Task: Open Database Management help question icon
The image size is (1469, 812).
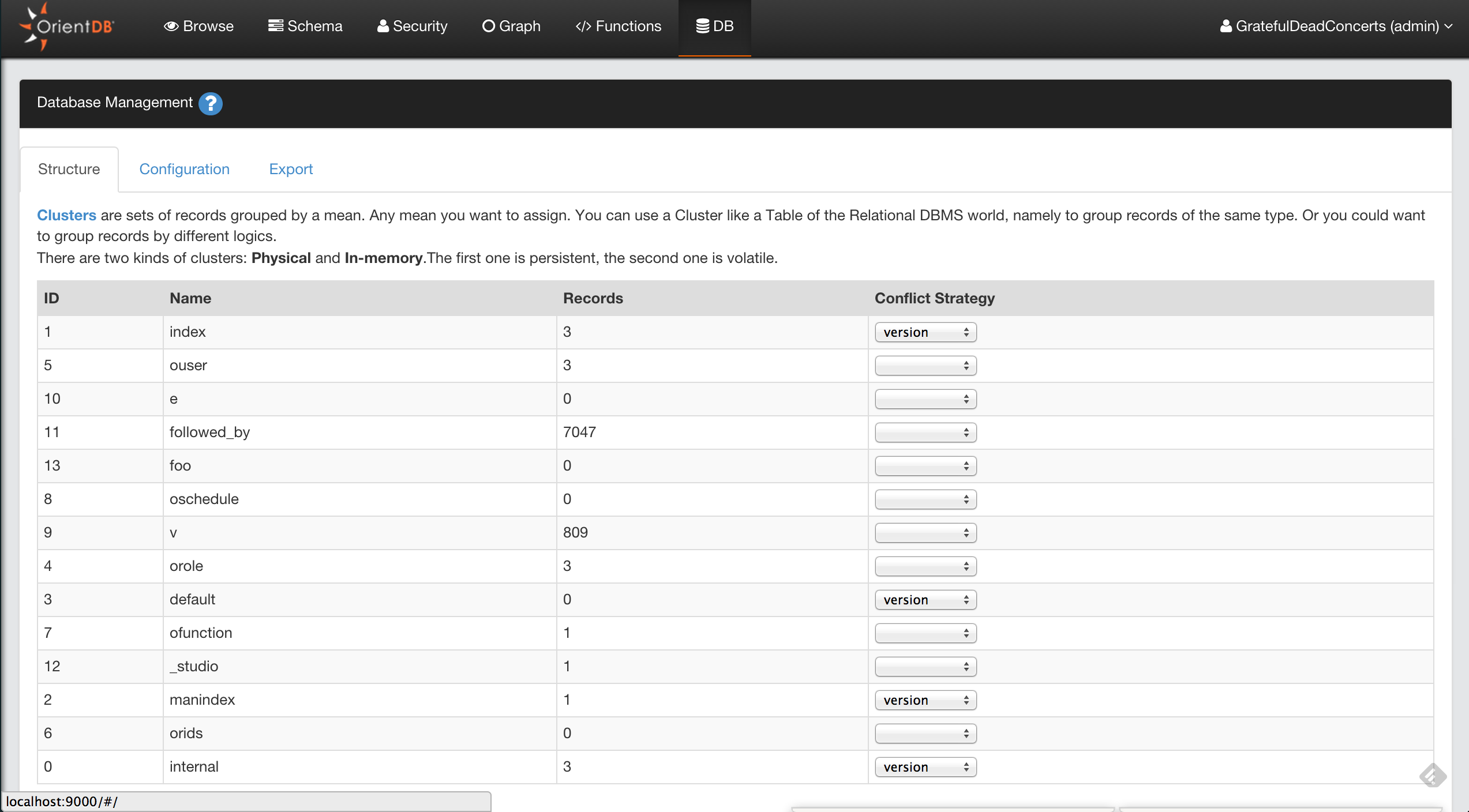Action: 211,103
